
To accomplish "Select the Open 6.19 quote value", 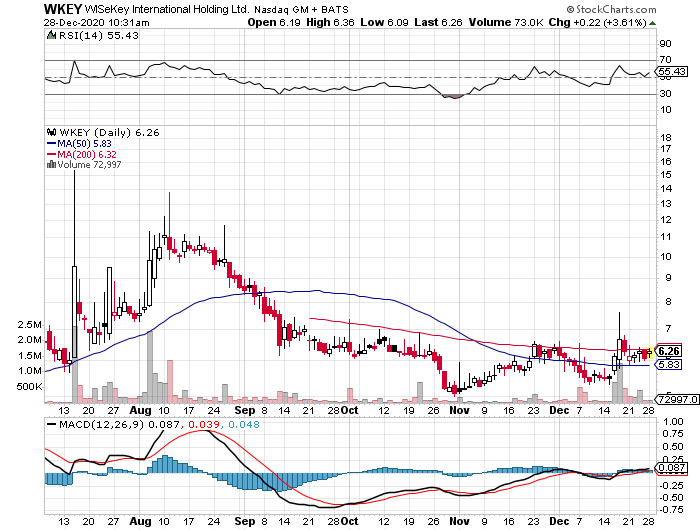I will (274, 22).
